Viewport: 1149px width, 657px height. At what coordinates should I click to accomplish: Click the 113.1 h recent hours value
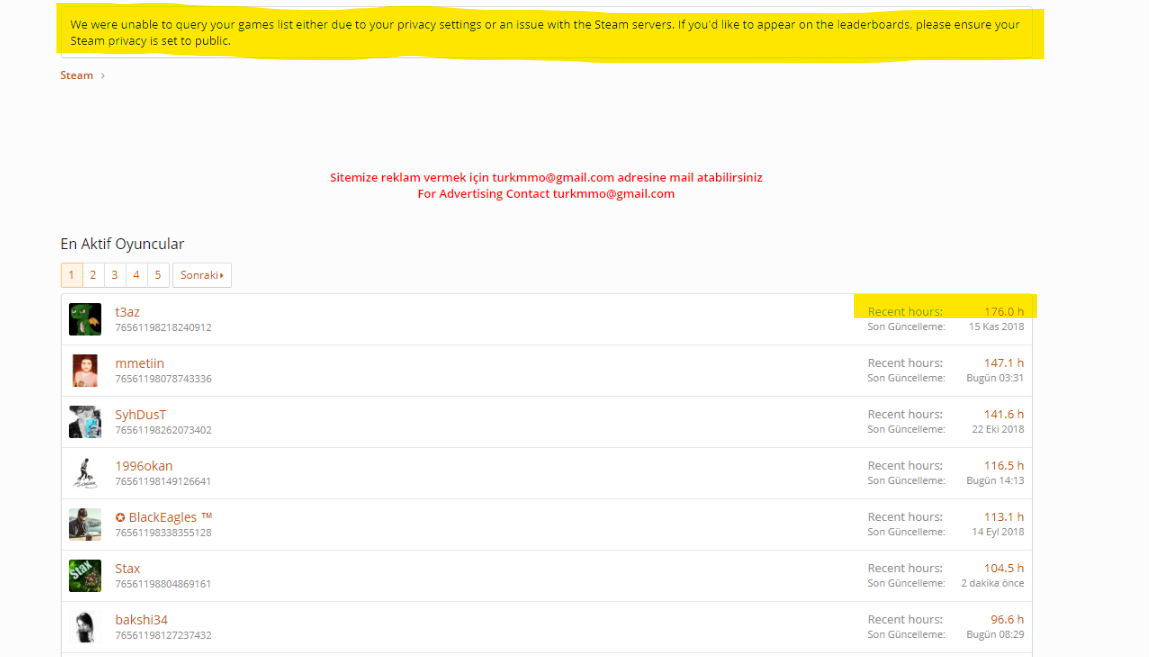pyautogui.click(x=1004, y=517)
